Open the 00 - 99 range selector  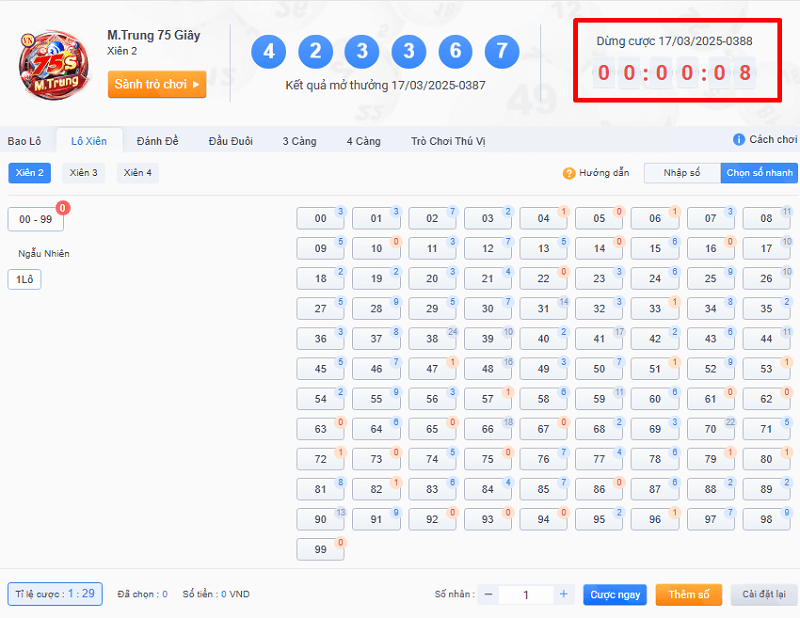pyautogui.click(x=35, y=218)
